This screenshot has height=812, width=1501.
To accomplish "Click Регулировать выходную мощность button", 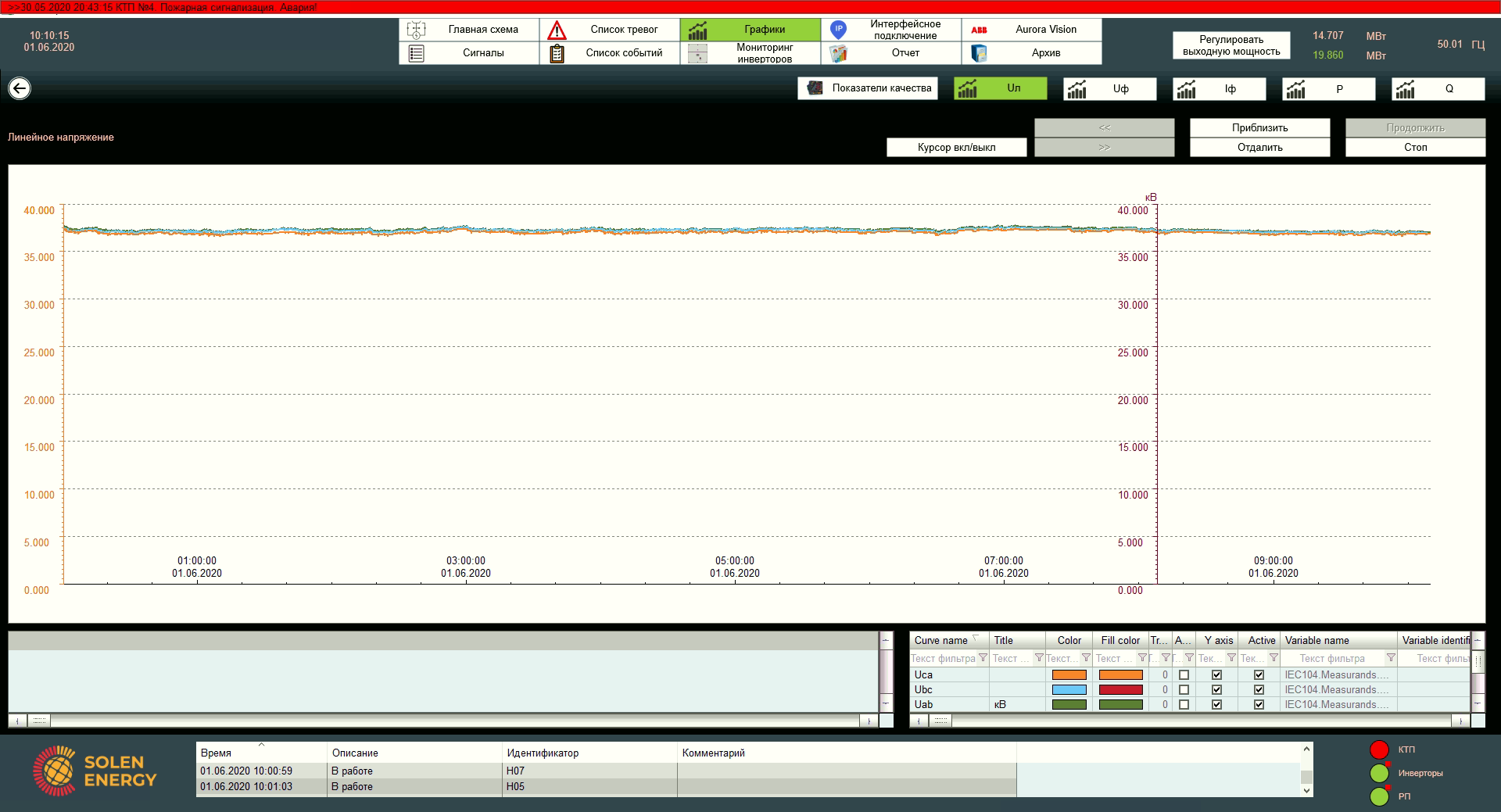I will coord(1231,45).
